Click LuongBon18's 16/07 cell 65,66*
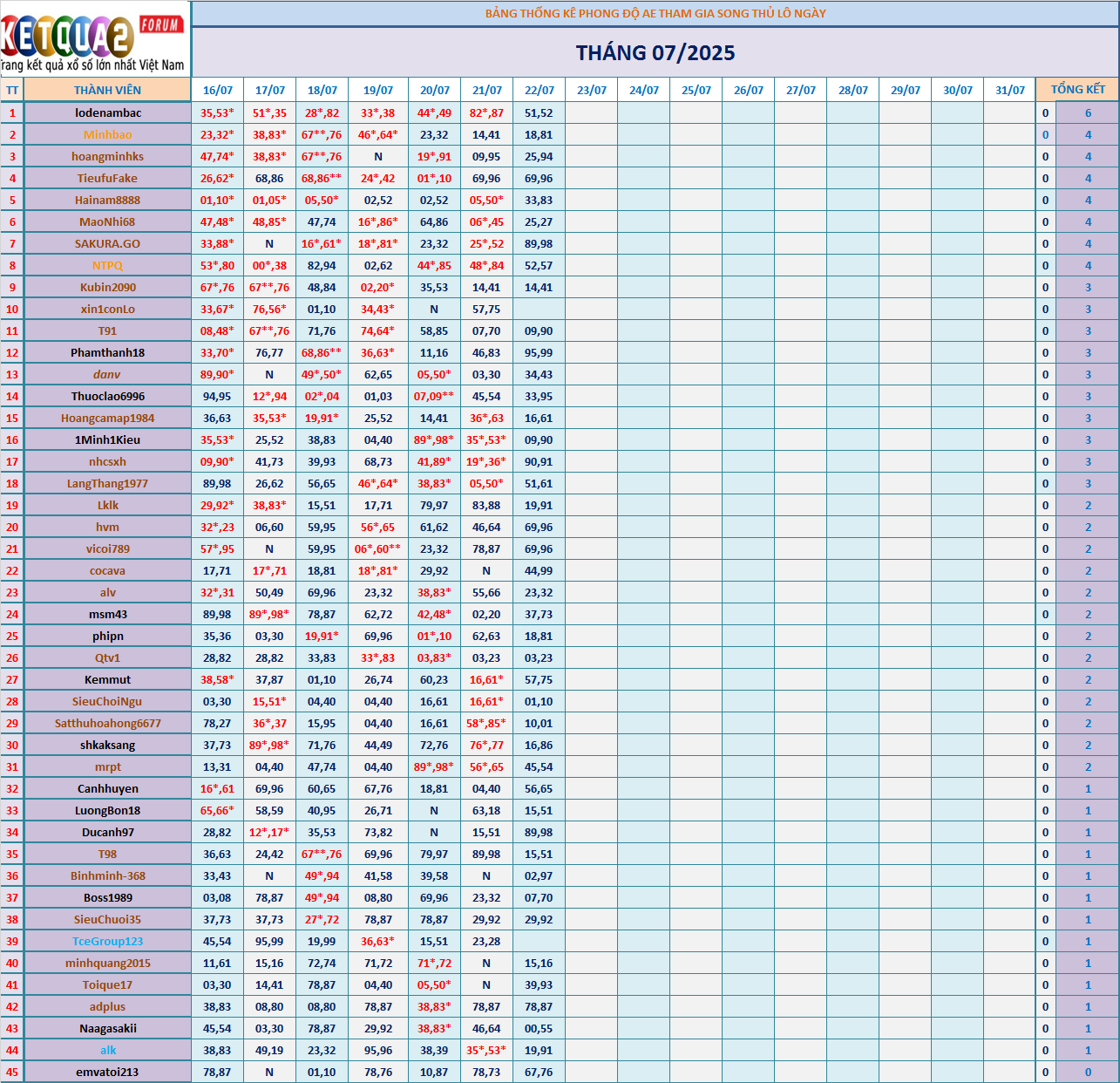Screen dimensions: 1120x1083 [217, 810]
